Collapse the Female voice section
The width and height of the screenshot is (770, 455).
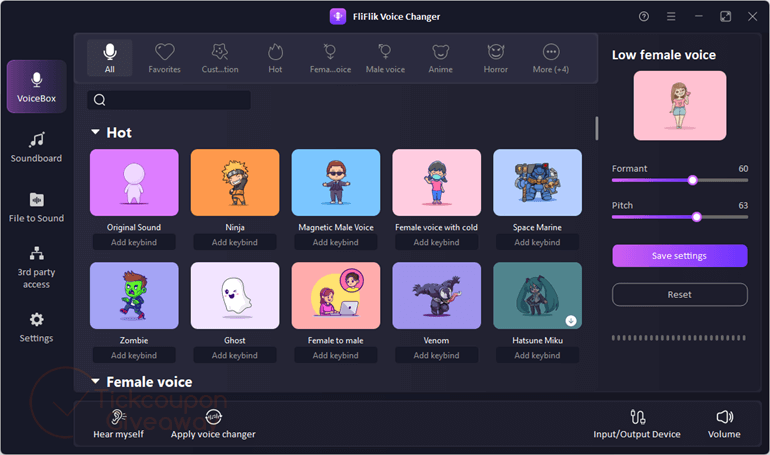tap(95, 381)
